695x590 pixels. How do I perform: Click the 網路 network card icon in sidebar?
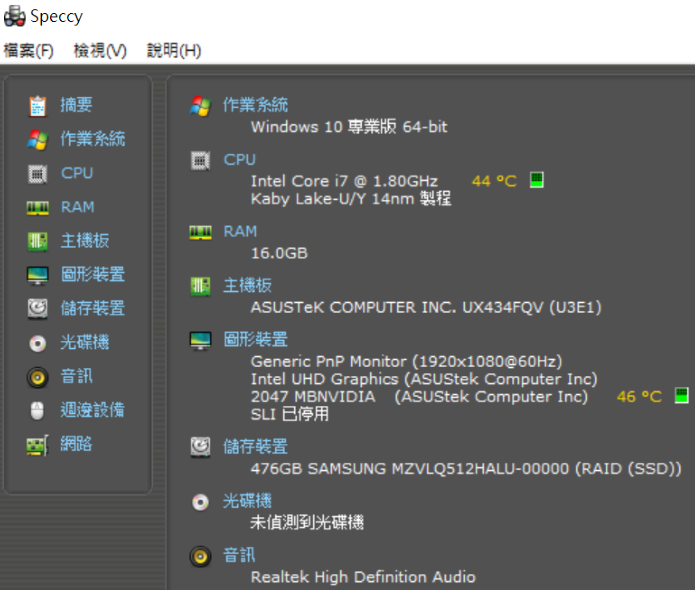click(x=38, y=445)
